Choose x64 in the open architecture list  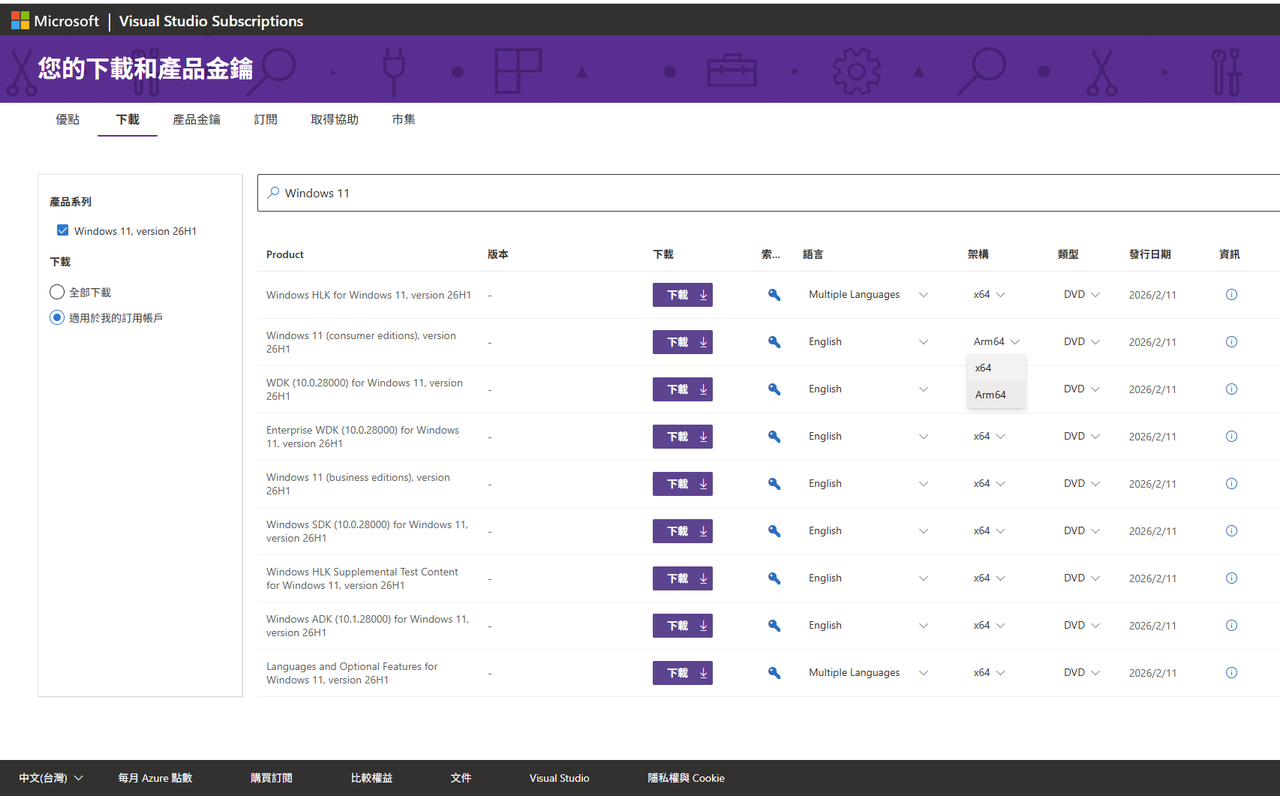click(x=996, y=368)
